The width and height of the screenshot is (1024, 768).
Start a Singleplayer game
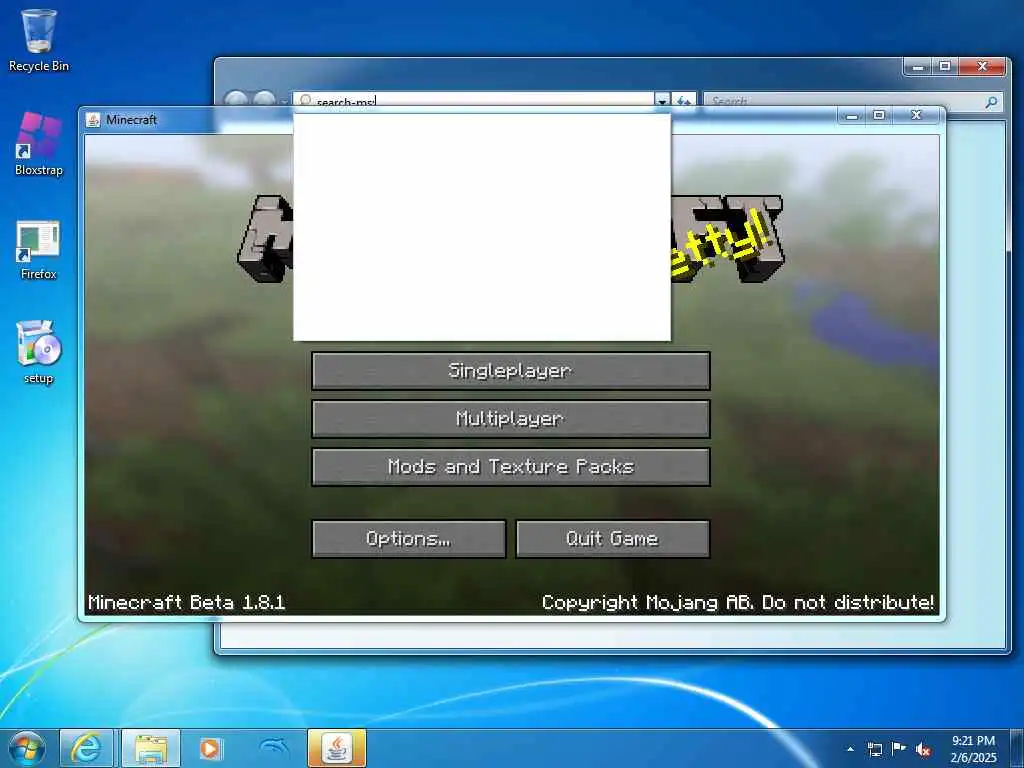coord(511,370)
